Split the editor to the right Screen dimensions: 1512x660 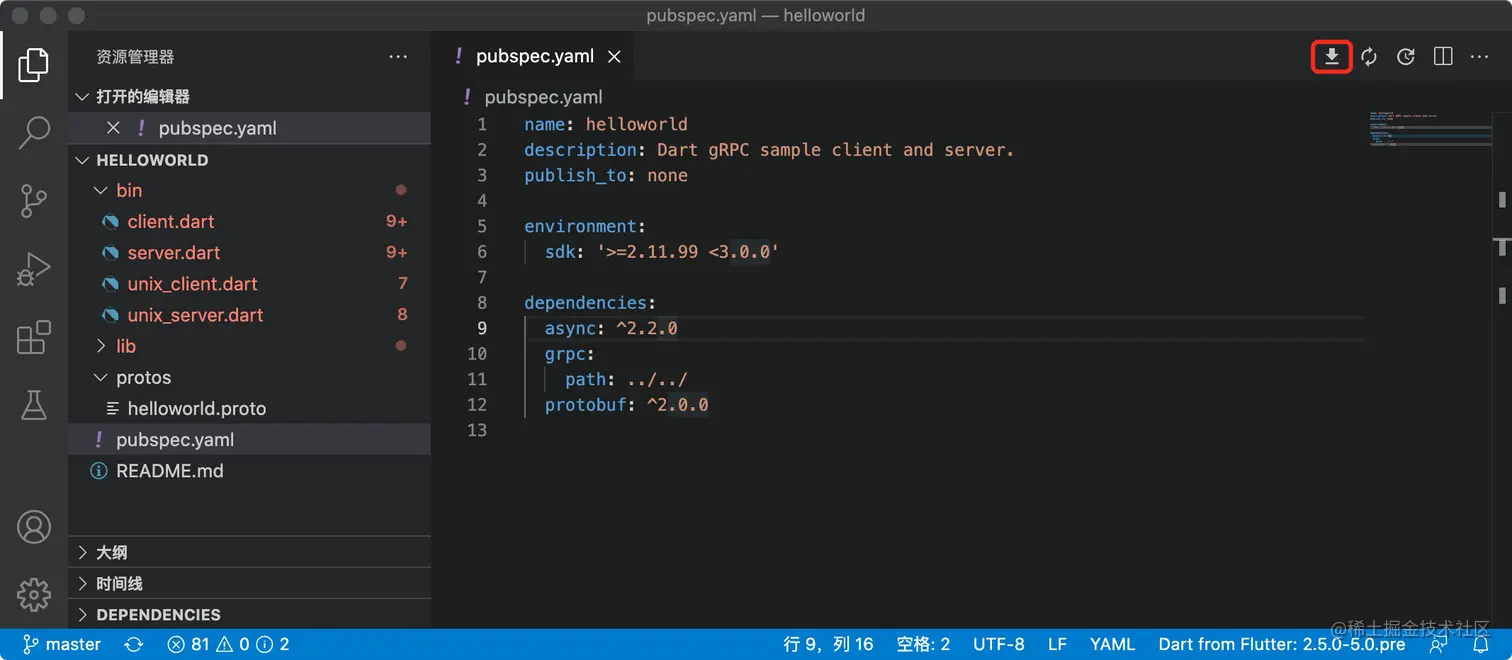(1443, 57)
